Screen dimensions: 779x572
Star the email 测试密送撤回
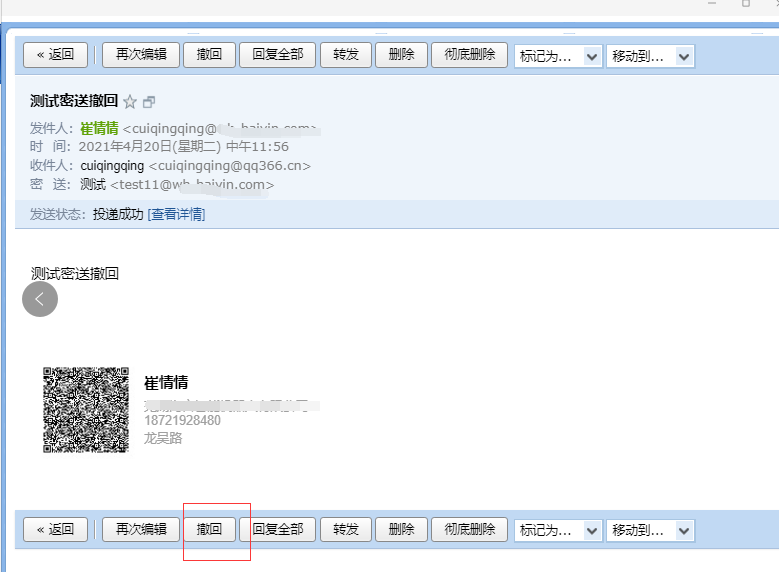tap(130, 102)
